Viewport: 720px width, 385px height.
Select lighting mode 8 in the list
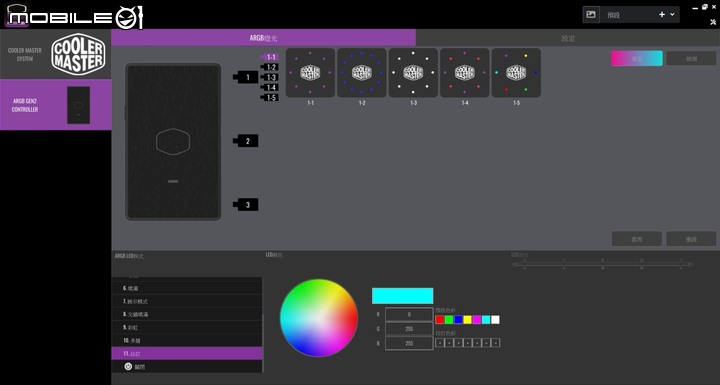point(187,314)
